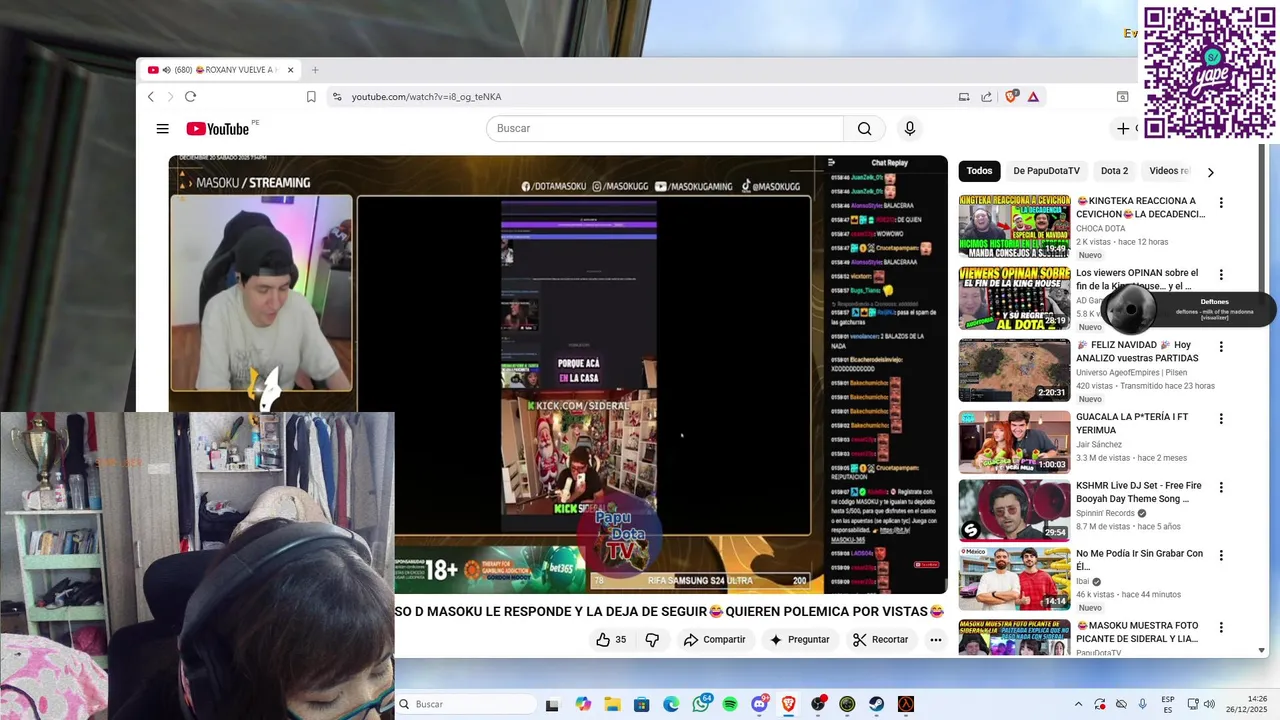
Task: Mute the tab via speaker icon
Action: pyautogui.click(x=166, y=70)
